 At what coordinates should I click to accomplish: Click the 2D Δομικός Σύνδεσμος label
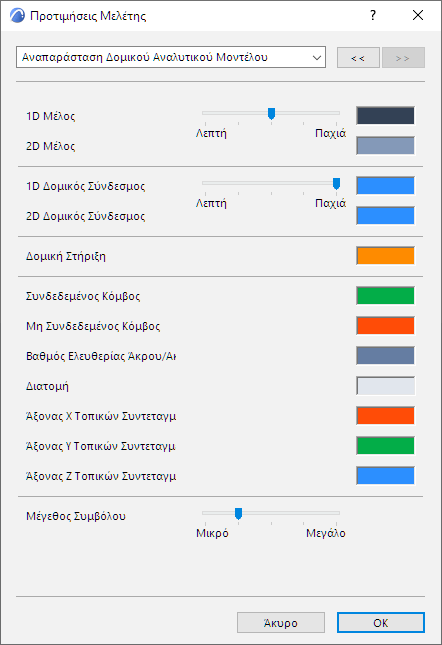pyautogui.click(x=86, y=216)
